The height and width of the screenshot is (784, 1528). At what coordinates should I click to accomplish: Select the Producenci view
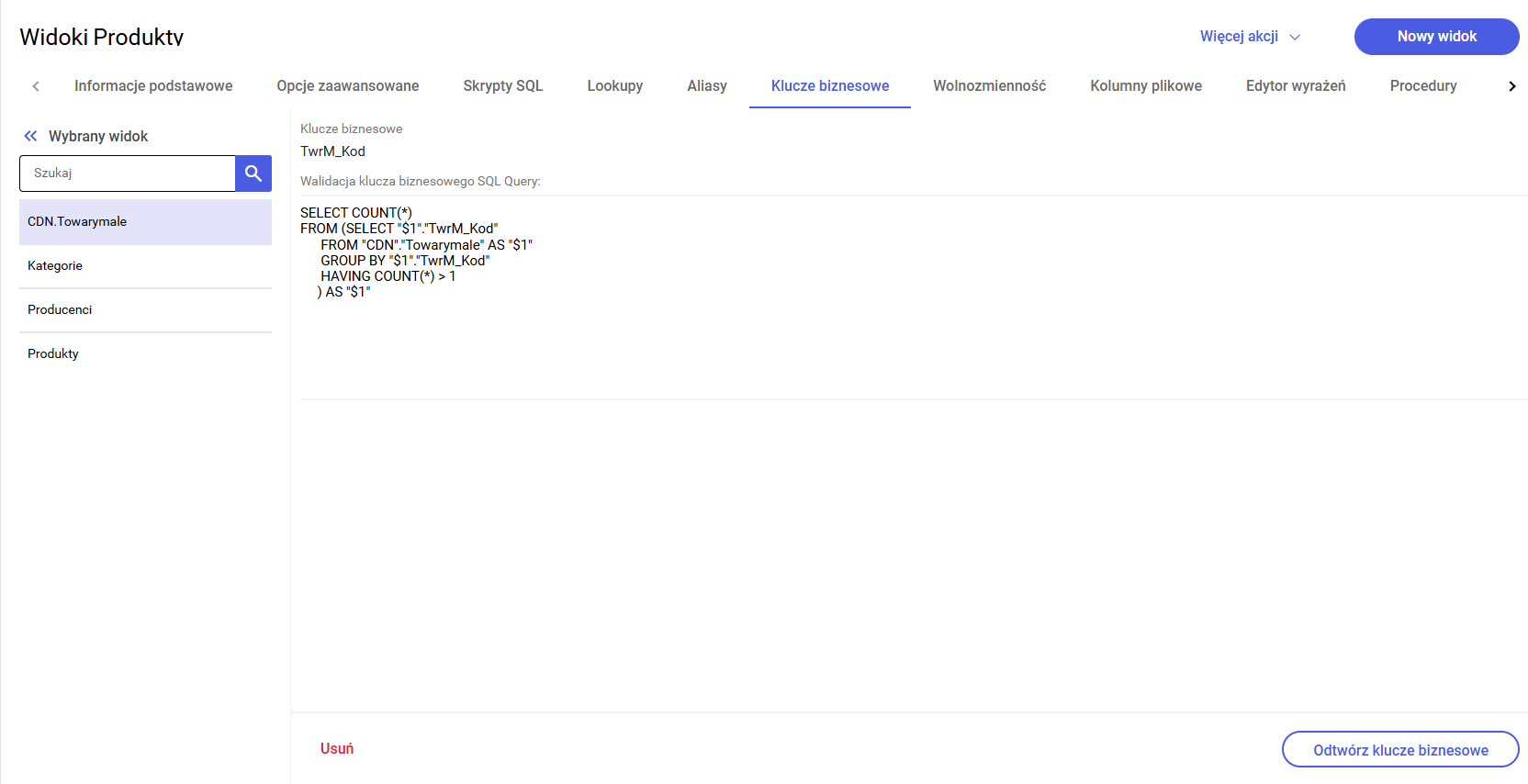145,310
